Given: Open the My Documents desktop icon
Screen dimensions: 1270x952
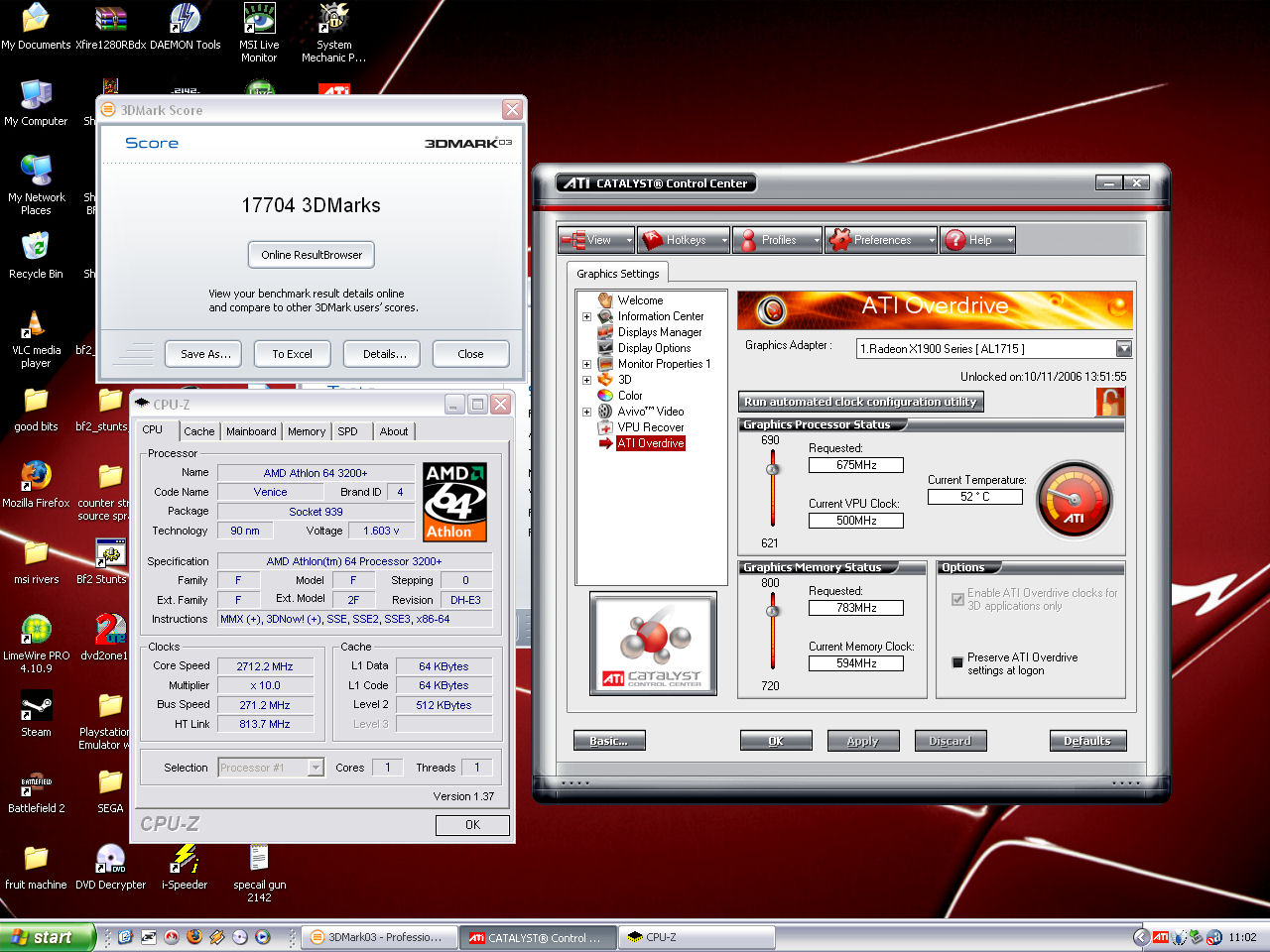Looking at the screenshot, I should tap(36, 27).
